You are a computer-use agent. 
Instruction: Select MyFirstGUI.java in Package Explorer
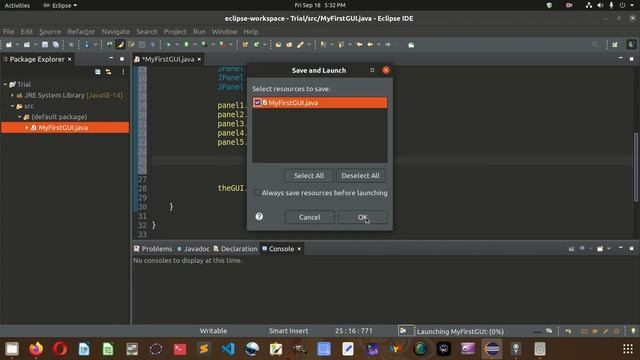tap(65, 128)
